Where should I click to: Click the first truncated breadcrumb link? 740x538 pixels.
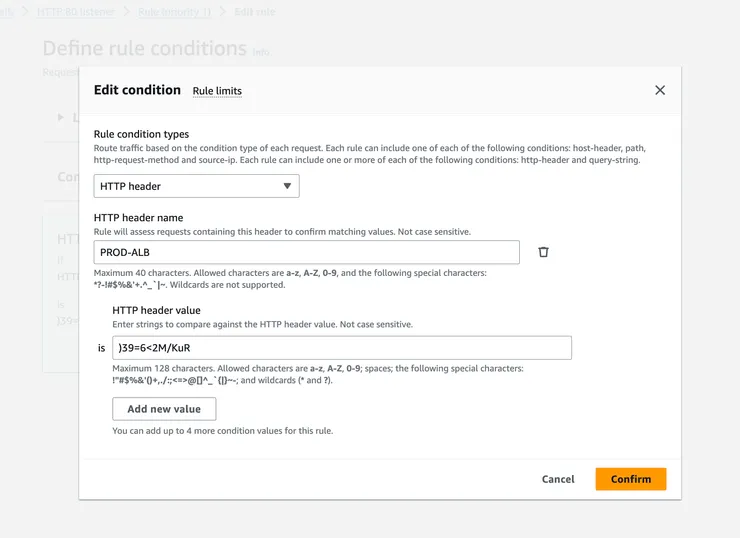7,12
